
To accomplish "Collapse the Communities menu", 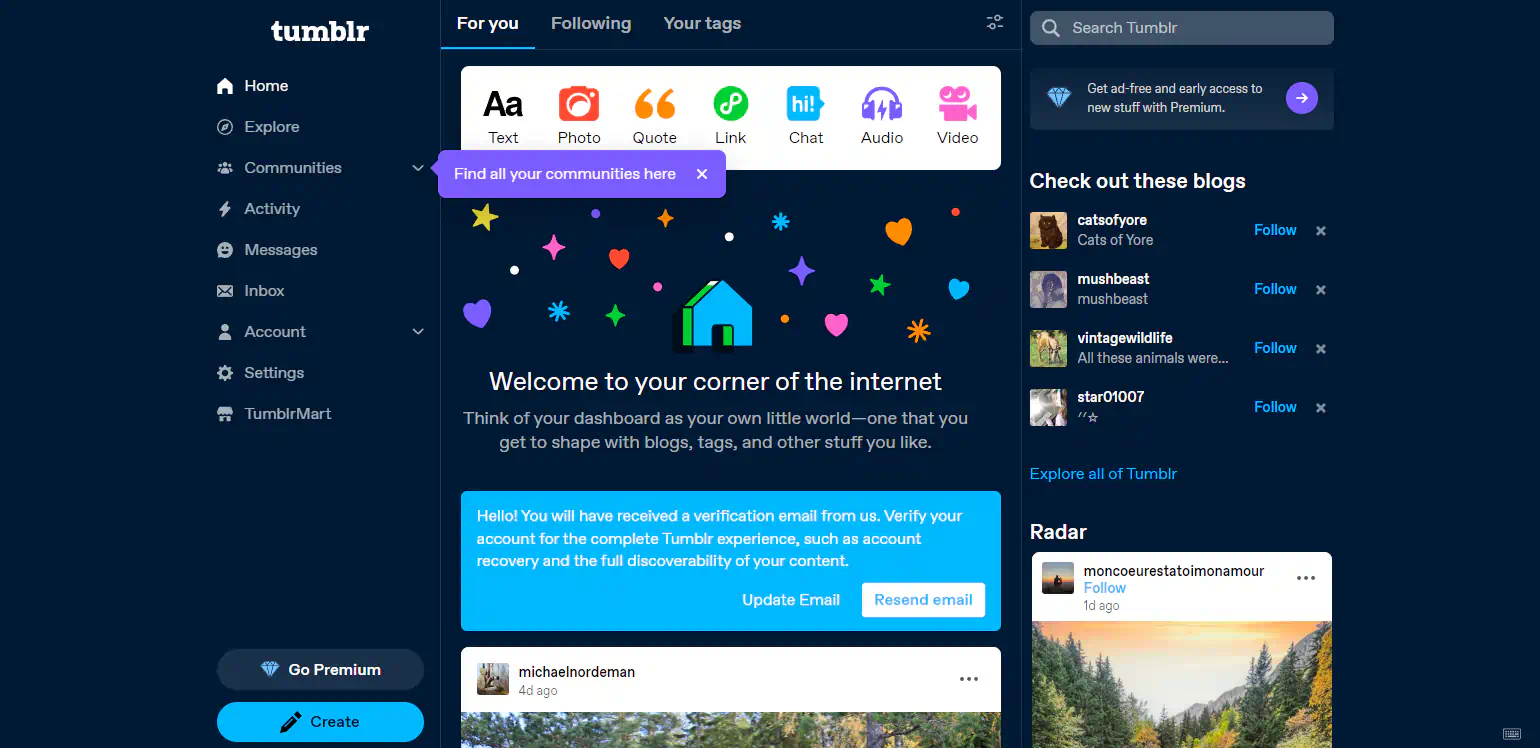I will tap(417, 167).
